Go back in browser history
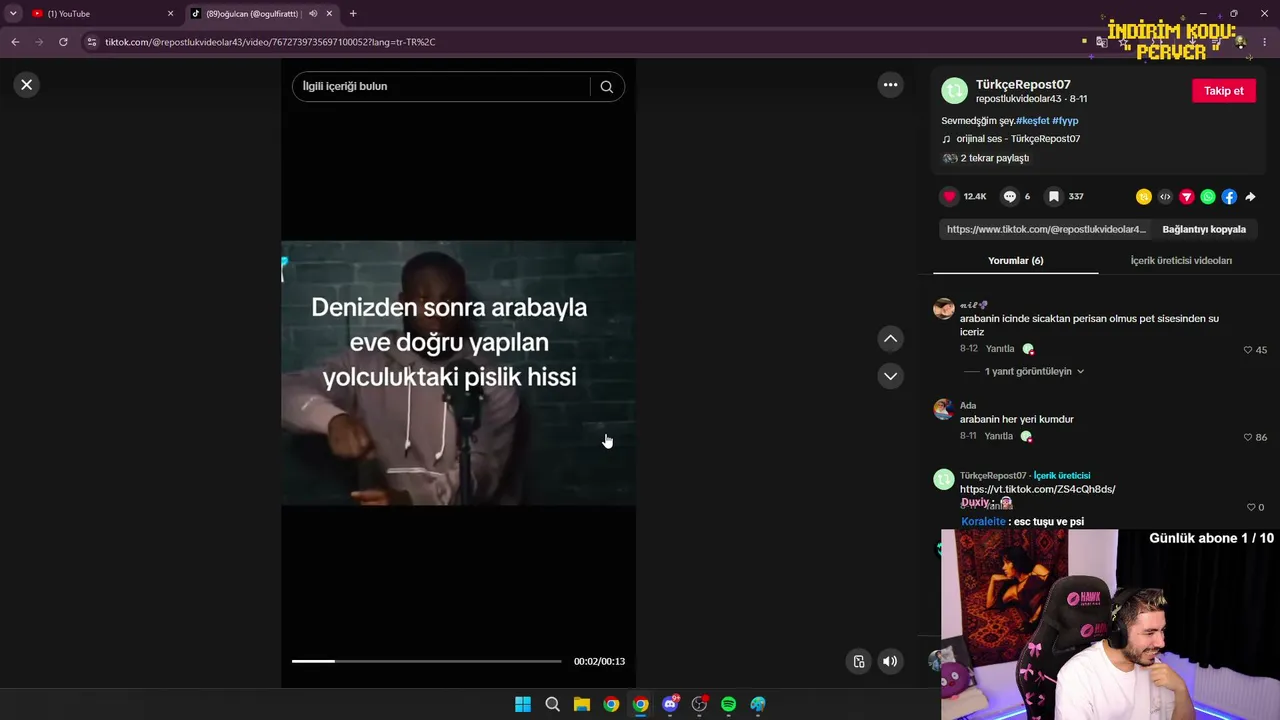The width and height of the screenshot is (1280, 720). [15, 42]
